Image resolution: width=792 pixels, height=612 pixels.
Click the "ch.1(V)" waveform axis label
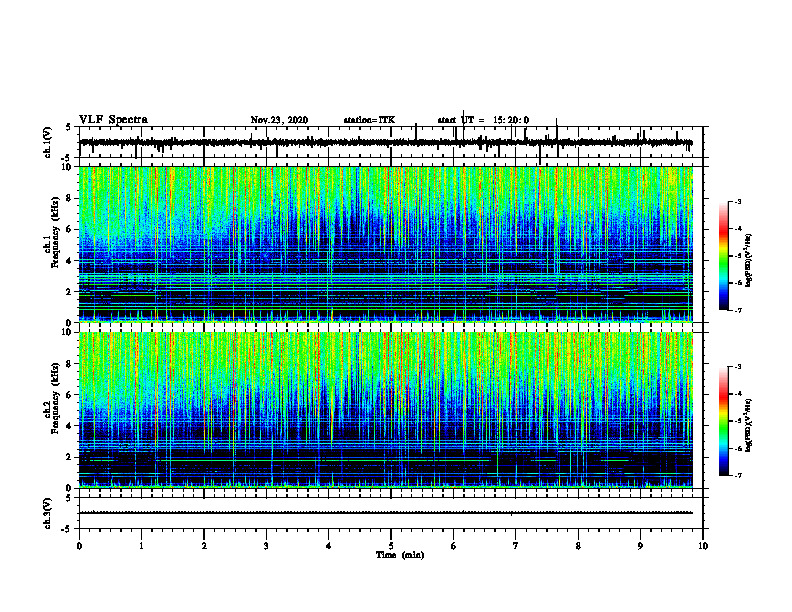click(48, 142)
